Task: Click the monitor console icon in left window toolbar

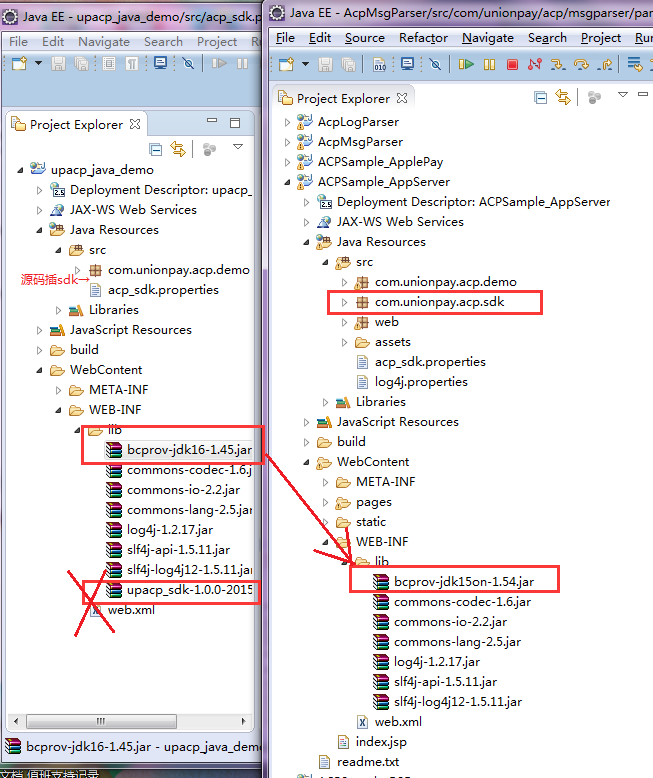Action: (160, 63)
